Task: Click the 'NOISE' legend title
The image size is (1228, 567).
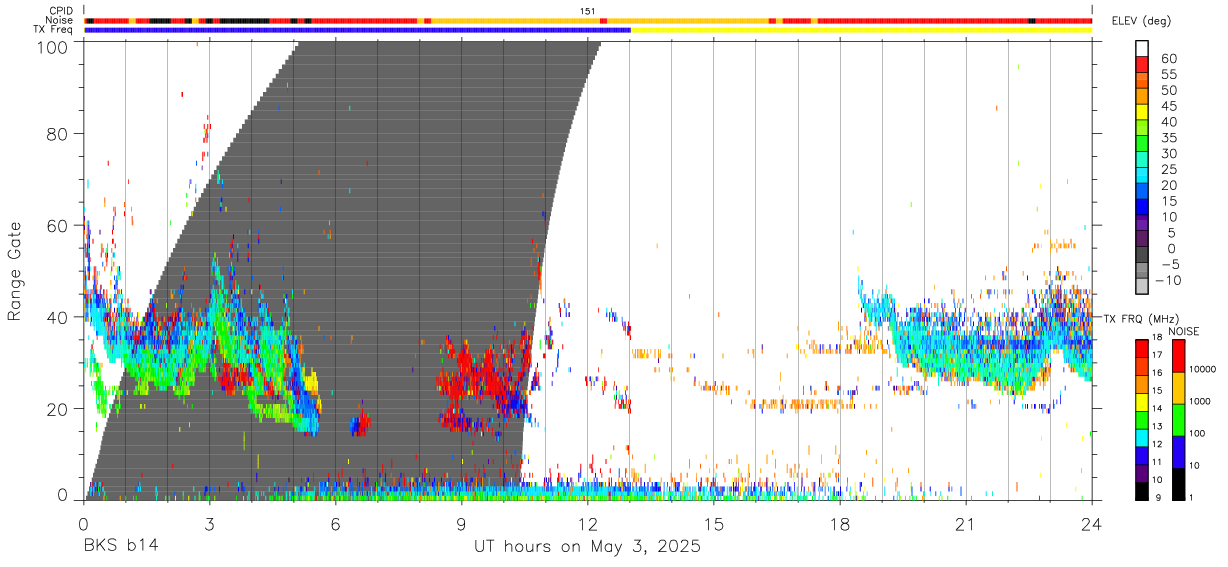Action: click(1184, 331)
